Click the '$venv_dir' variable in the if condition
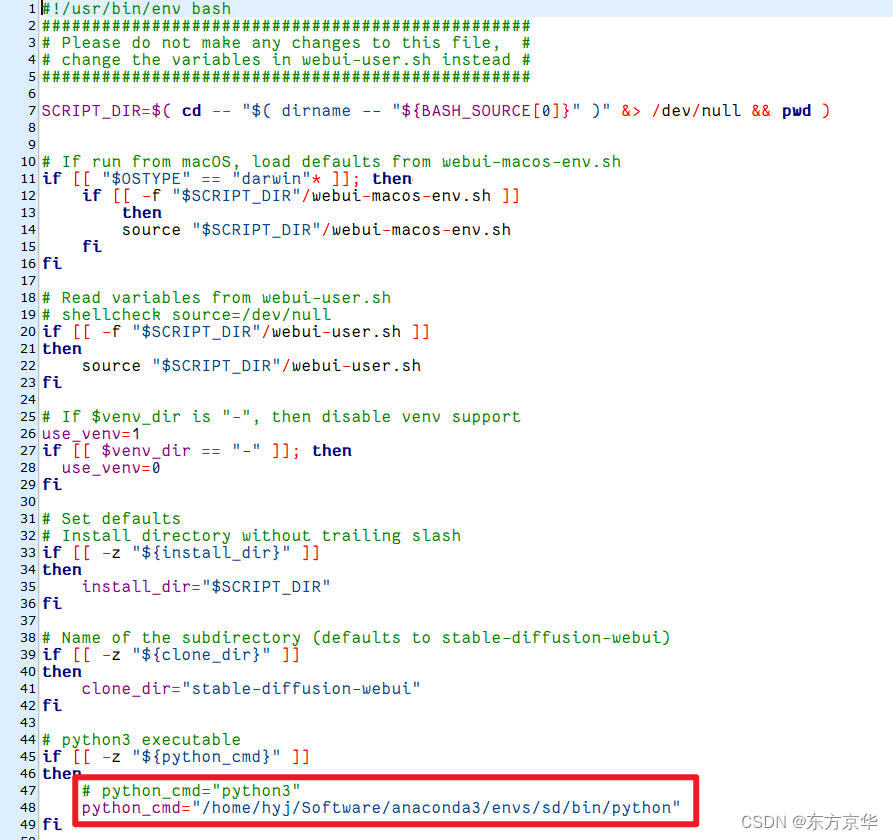This screenshot has width=893, height=840. tap(146, 451)
